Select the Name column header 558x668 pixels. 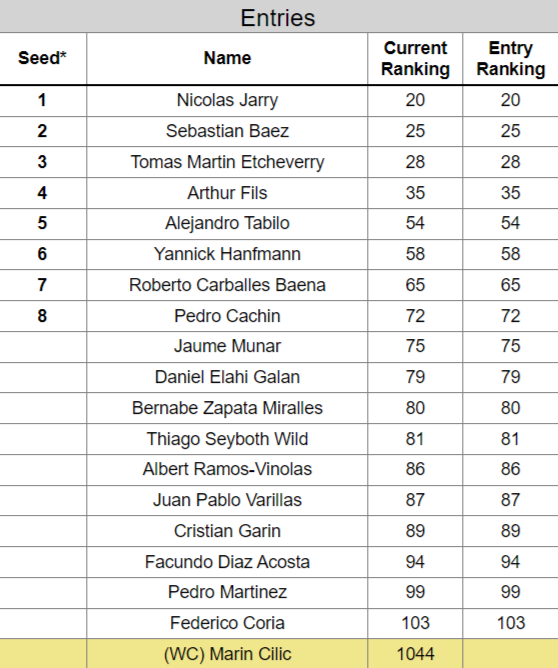[x=227, y=58]
